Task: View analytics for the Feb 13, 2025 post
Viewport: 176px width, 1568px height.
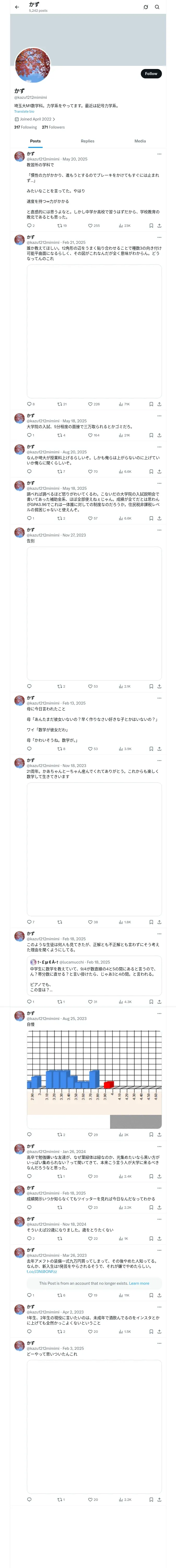Action: (121, 749)
